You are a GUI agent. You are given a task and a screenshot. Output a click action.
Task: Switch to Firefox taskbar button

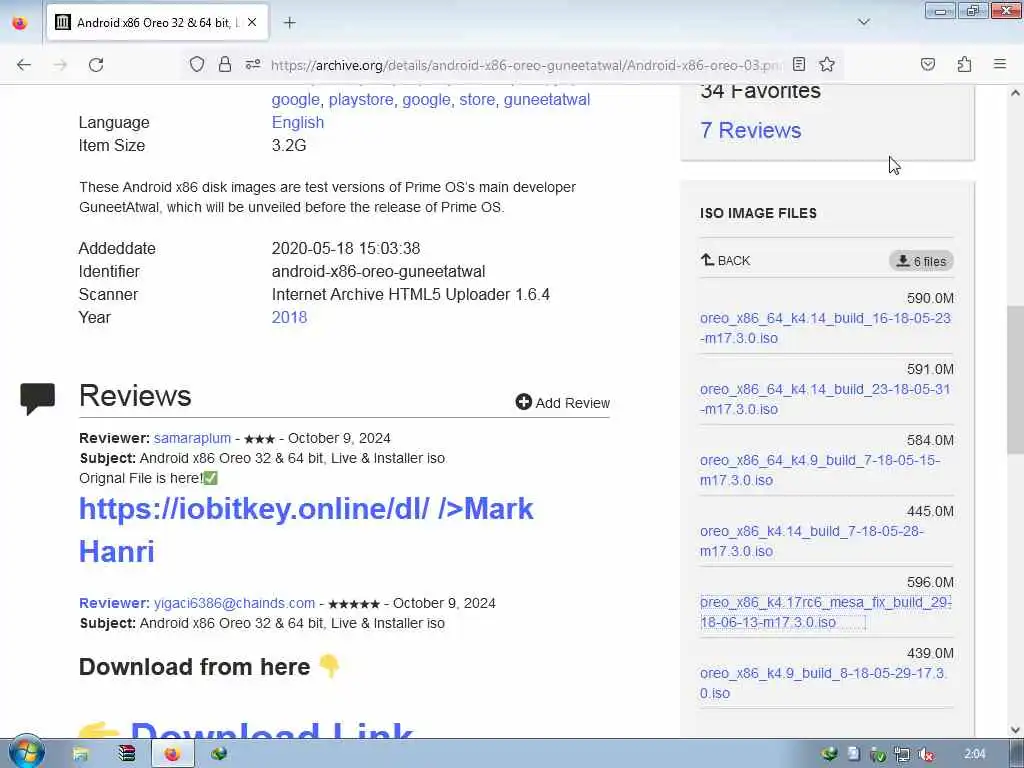(x=172, y=754)
